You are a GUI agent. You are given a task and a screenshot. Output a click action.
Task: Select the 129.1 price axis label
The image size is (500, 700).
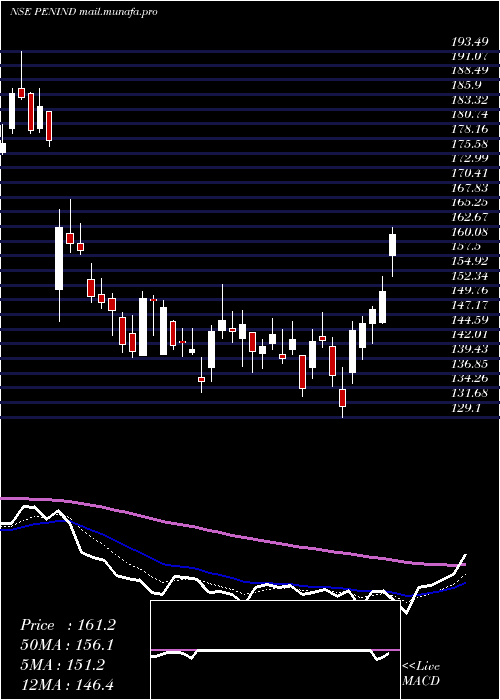pyautogui.click(x=467, y=408)
